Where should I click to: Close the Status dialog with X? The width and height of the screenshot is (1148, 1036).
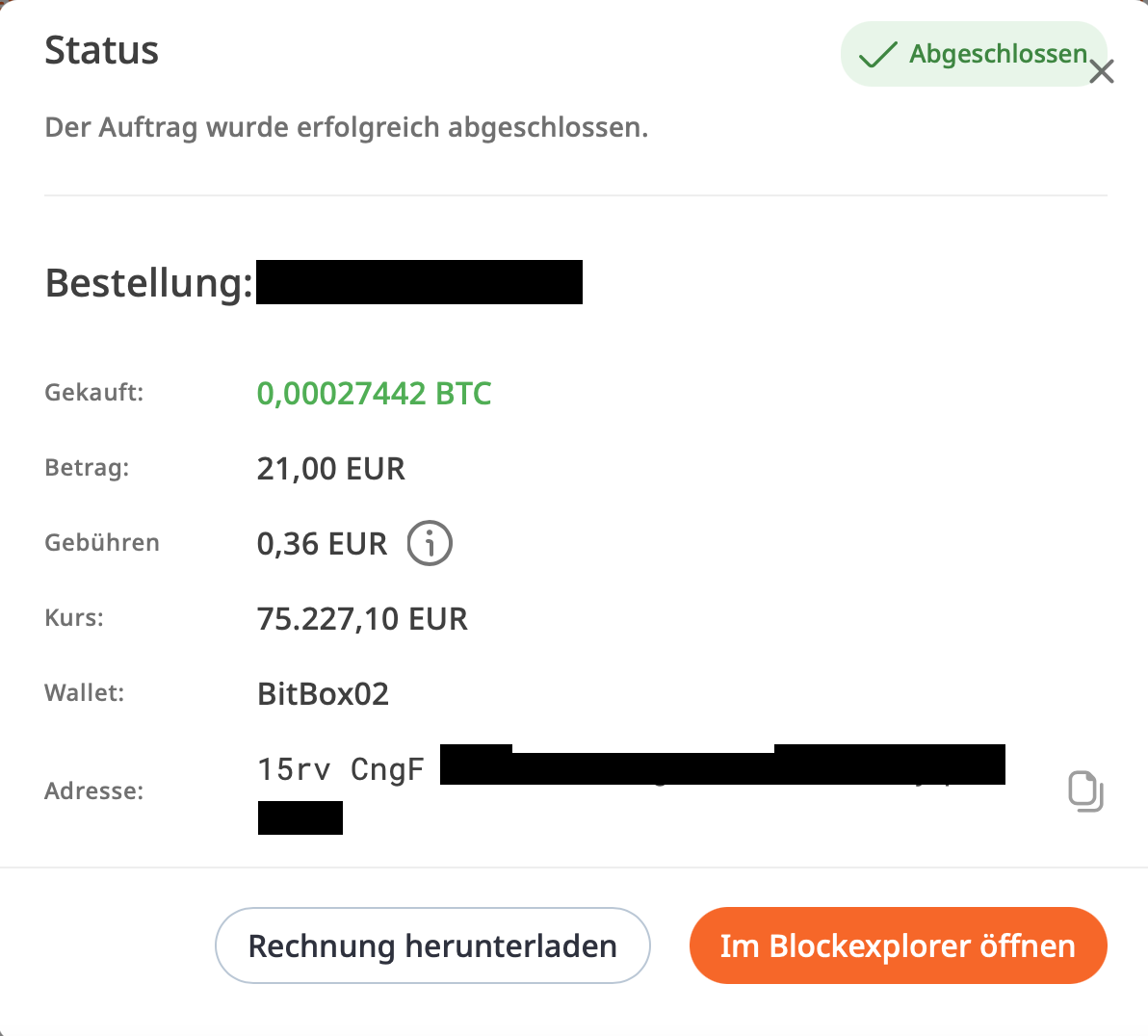(x=1102, y=71)
